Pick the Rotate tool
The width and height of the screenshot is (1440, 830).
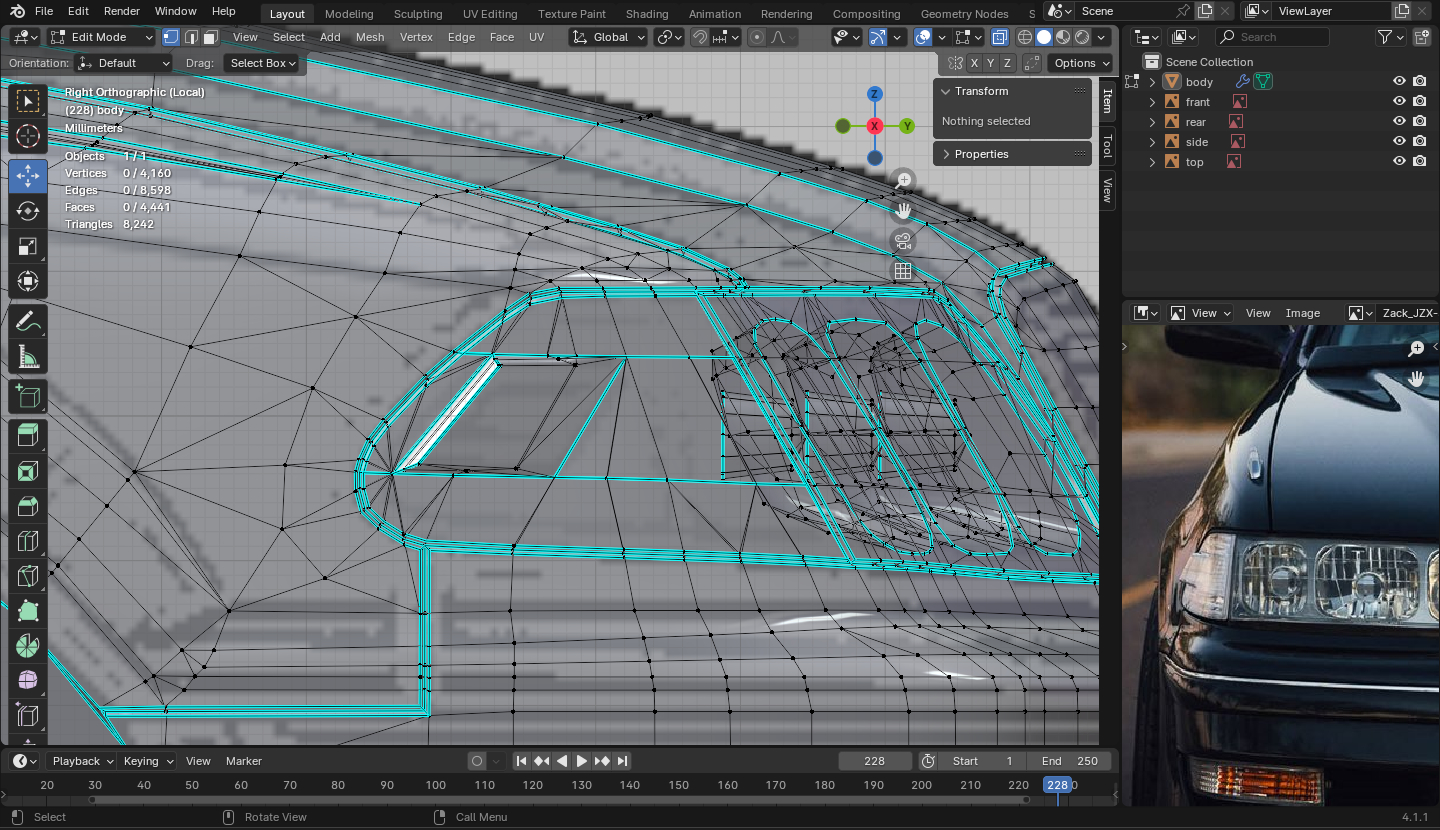tap(28, 211)
